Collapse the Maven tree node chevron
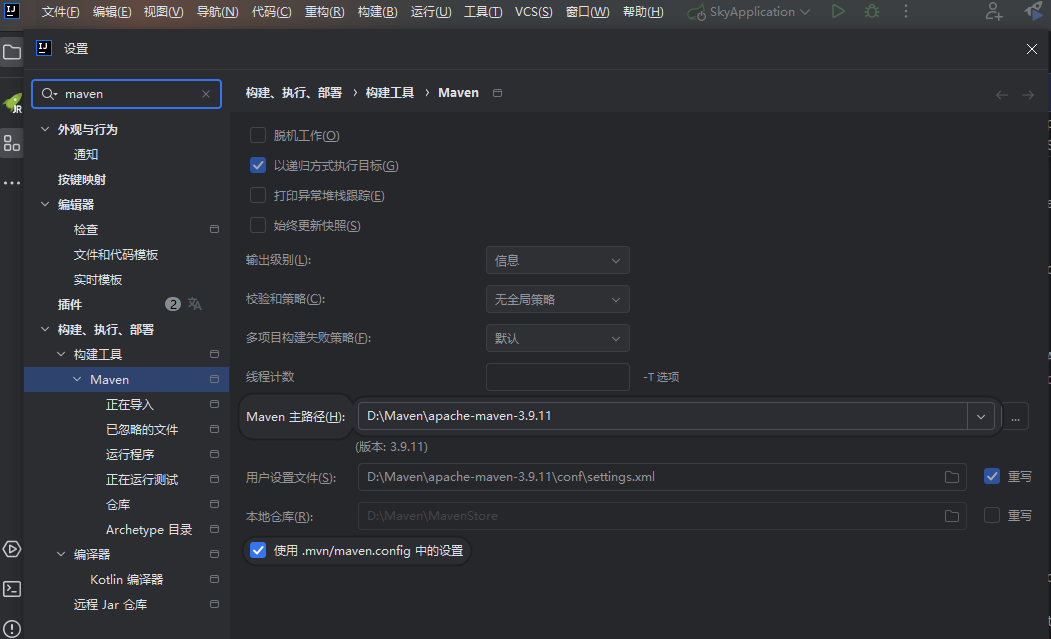The image size is (1051, 639). (x=77, y=379)
